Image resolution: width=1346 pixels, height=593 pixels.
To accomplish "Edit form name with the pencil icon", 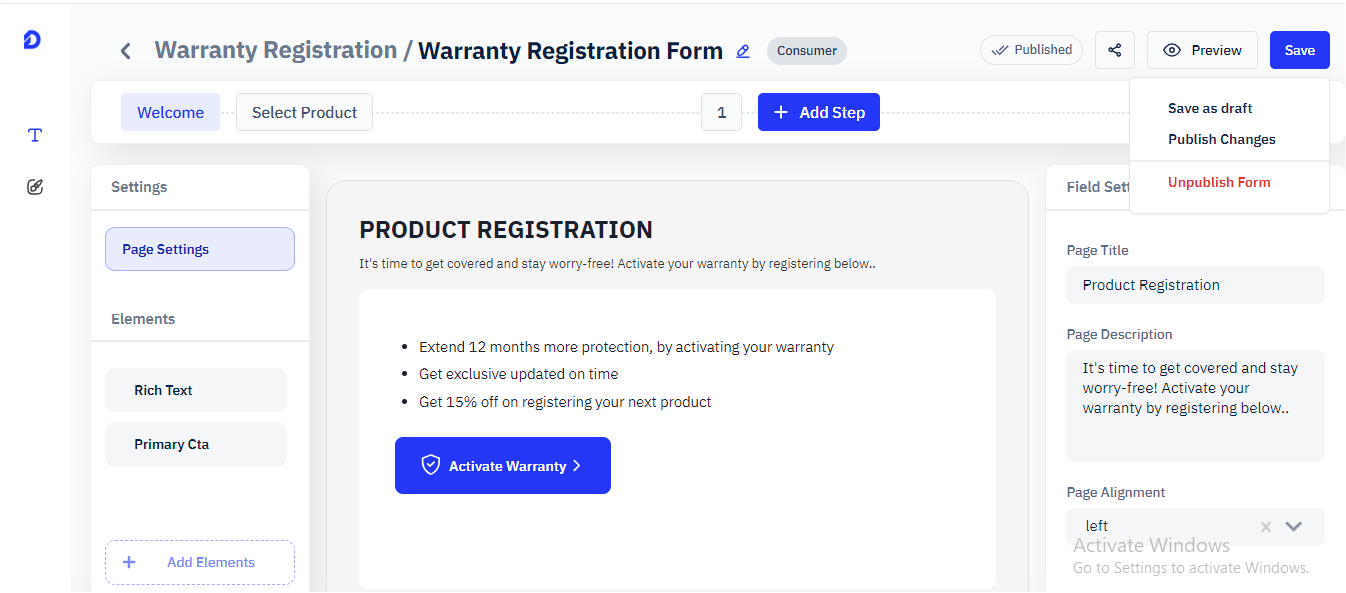I will click(x=743, y=51).
